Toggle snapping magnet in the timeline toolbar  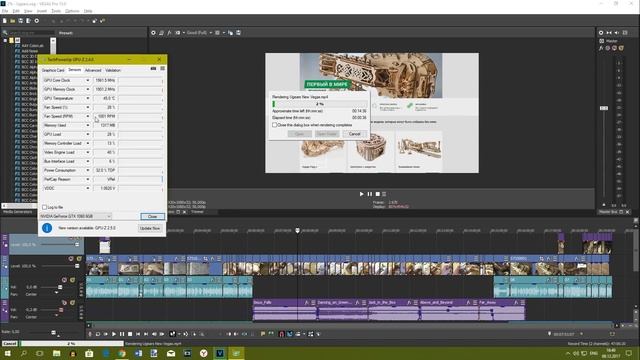pyautogui.click(x=281, y=334)
